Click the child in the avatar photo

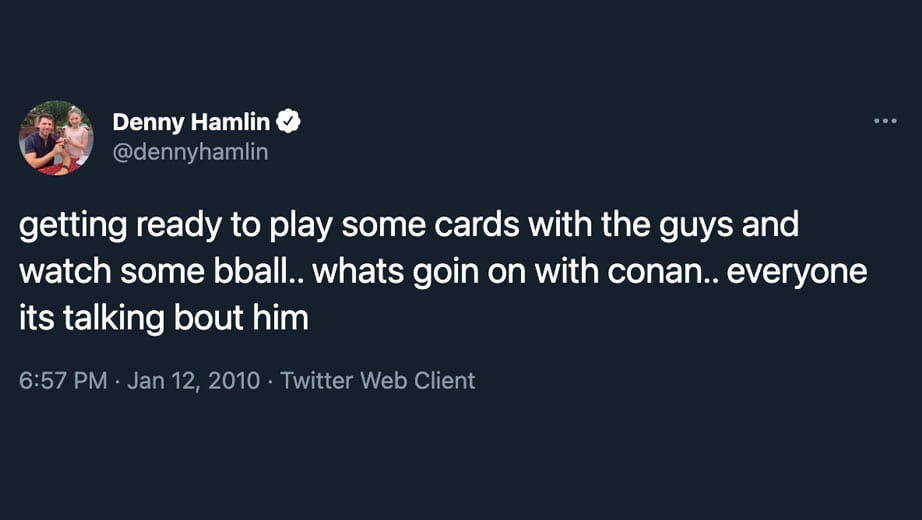[x=75, y=140]
